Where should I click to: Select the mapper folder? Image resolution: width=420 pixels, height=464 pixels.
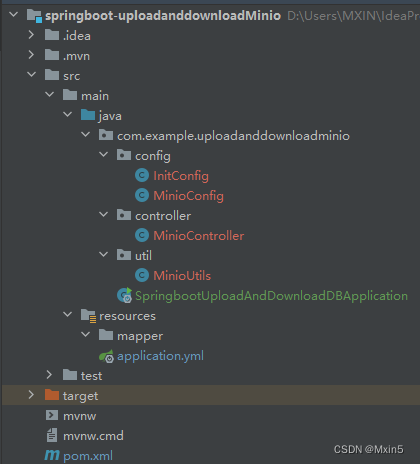(x=140, y=336)
